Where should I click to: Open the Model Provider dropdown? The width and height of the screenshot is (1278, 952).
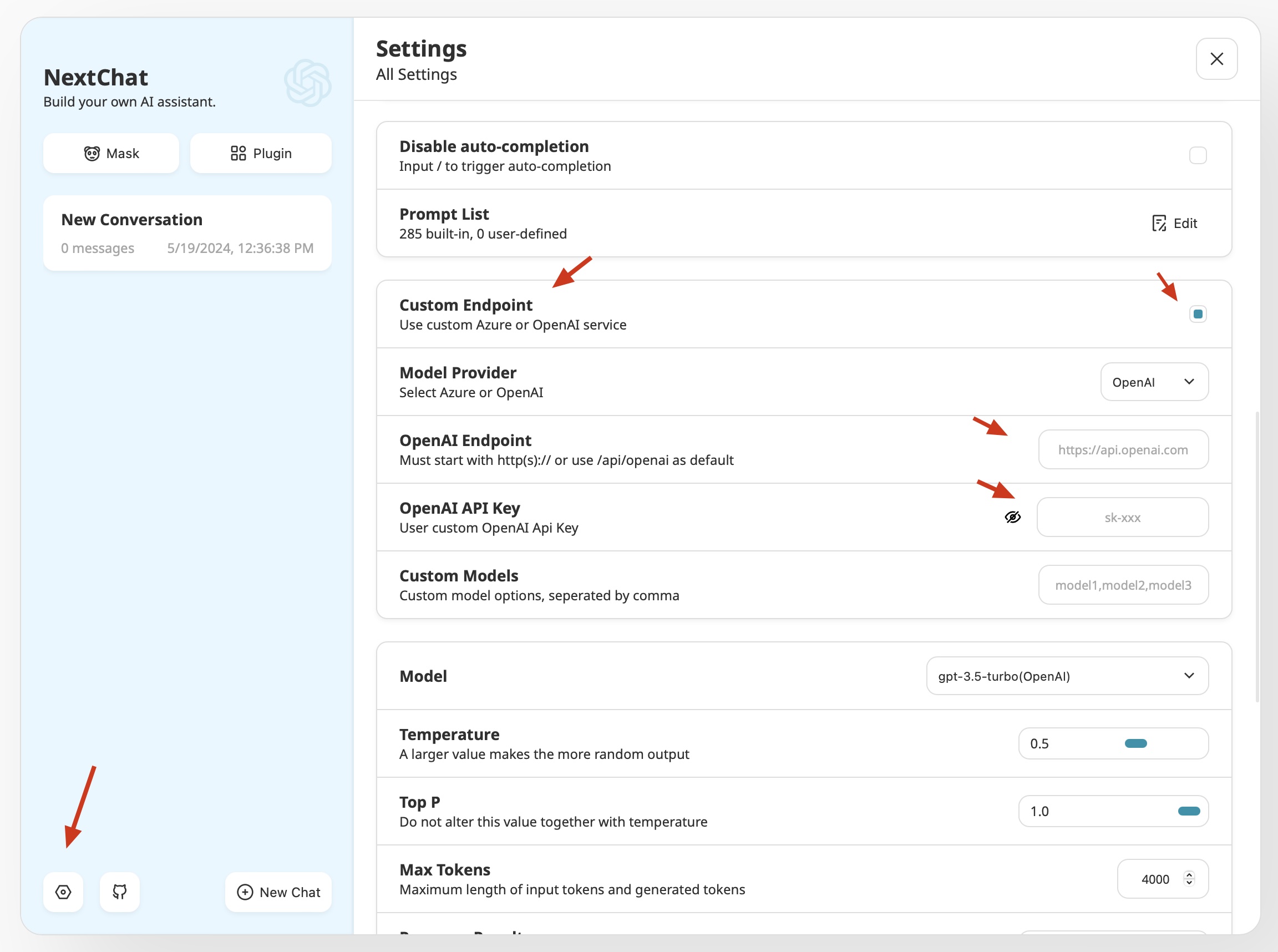click(1154, 382)
